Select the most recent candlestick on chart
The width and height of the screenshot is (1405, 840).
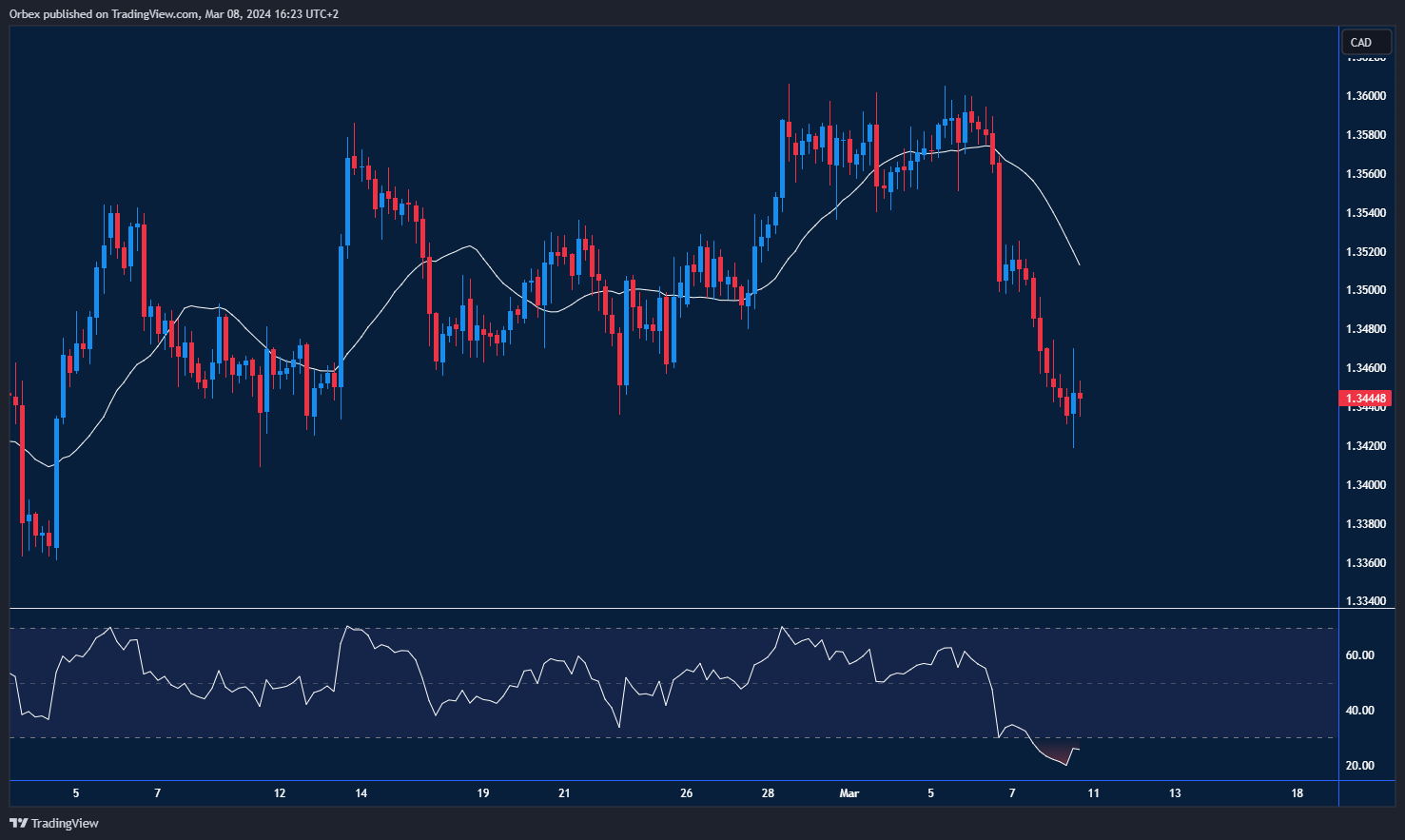(x=1080, y=397)
